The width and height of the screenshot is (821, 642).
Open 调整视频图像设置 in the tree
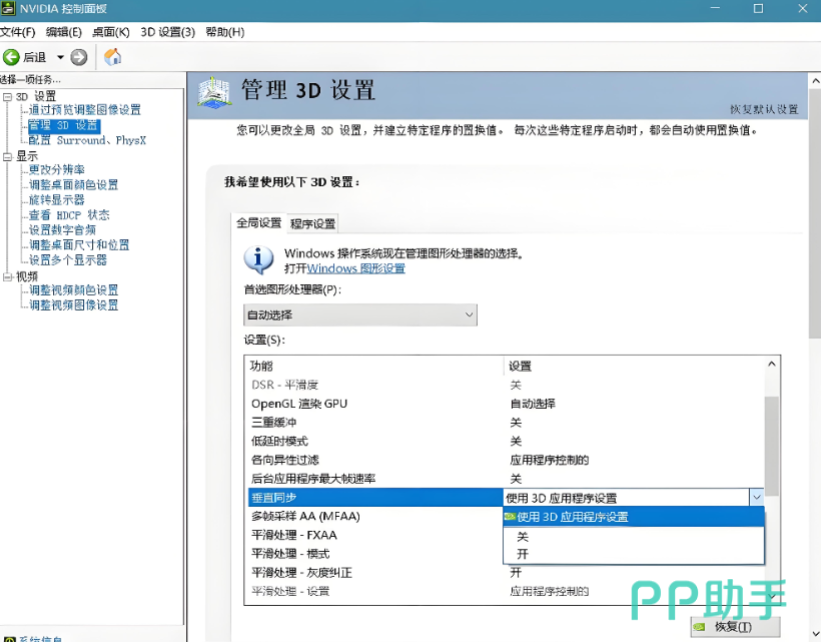coord(73,305)
